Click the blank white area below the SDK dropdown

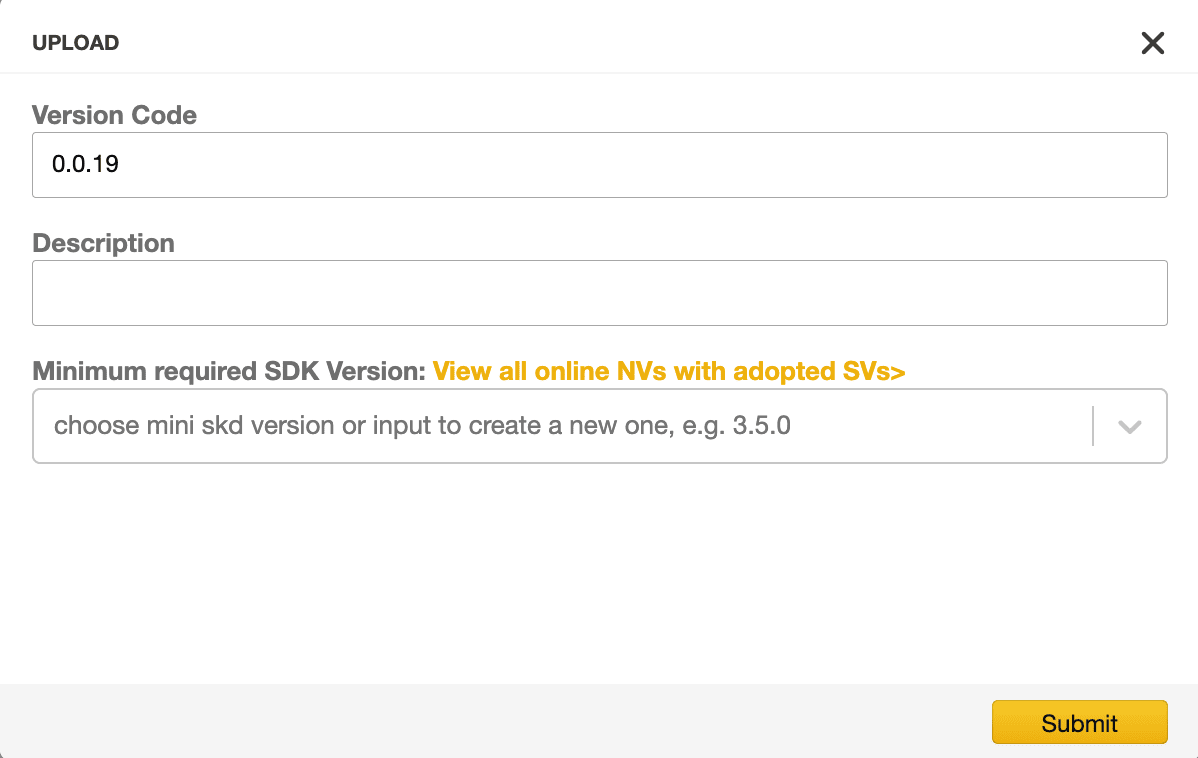pos(600,573)
